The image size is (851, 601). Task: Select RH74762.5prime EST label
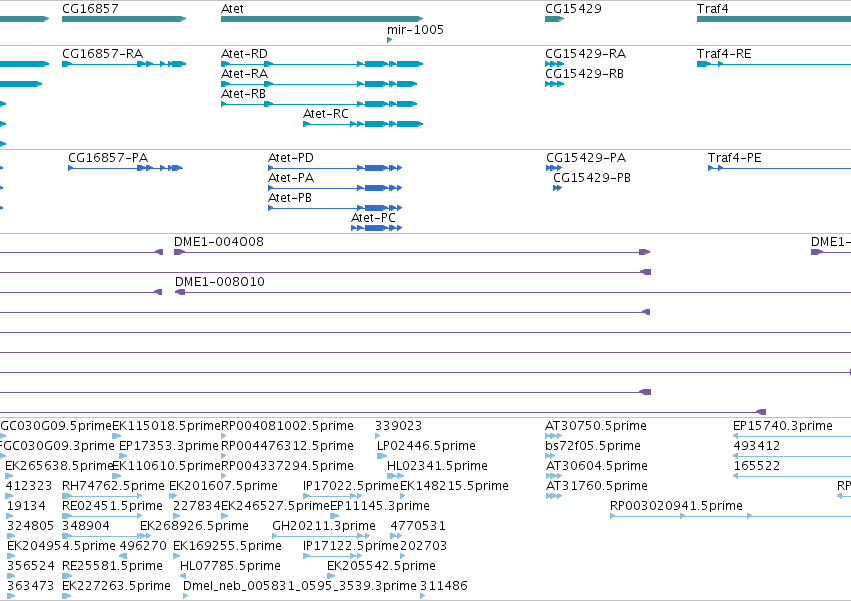(113, 486)
